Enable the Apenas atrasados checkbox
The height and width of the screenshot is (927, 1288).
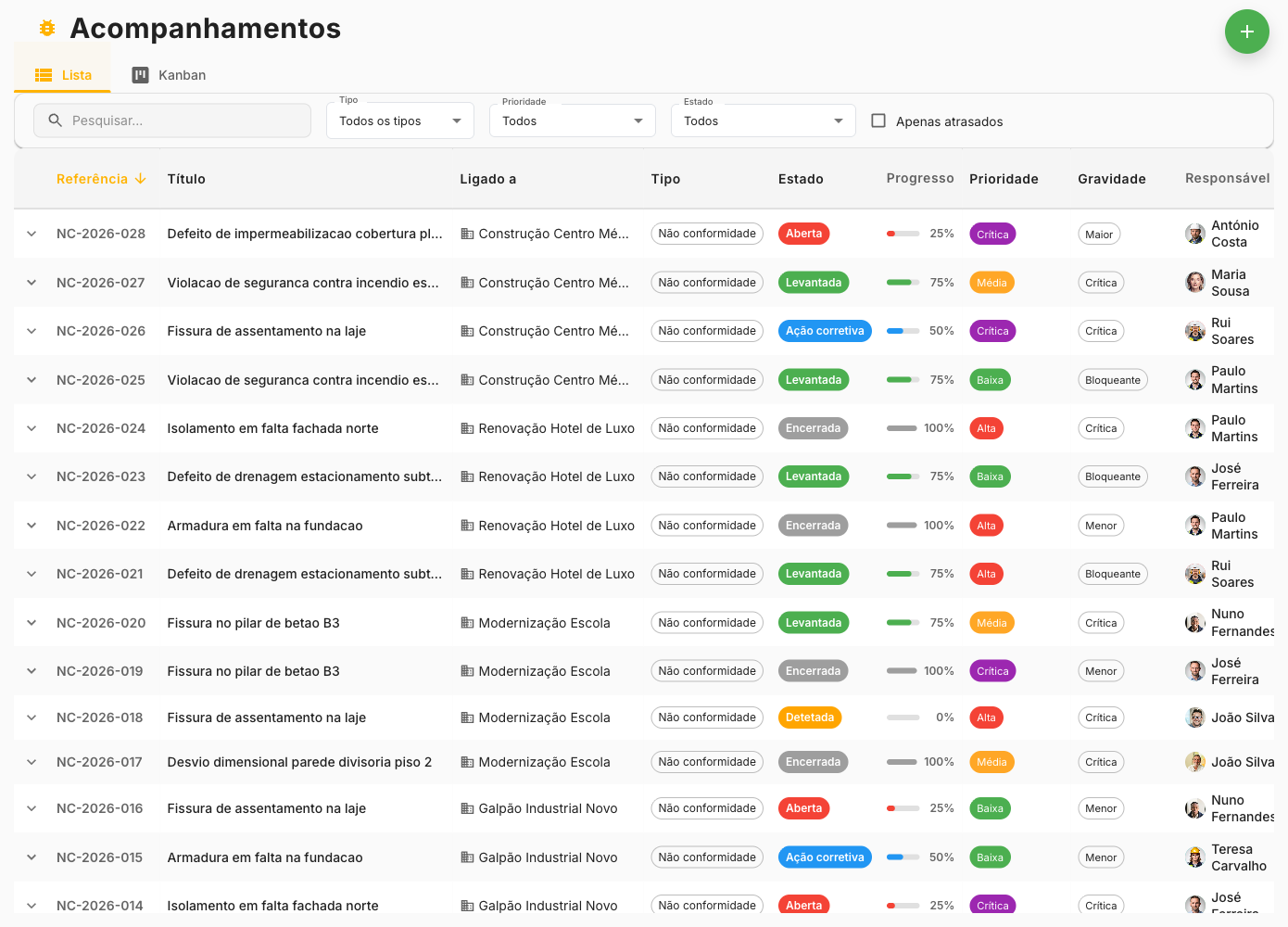tap(878, 121)
